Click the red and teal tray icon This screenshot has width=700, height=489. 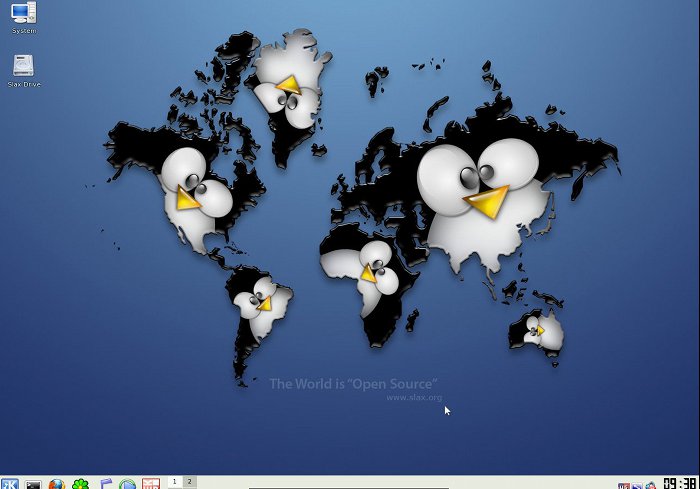[651, 485]
